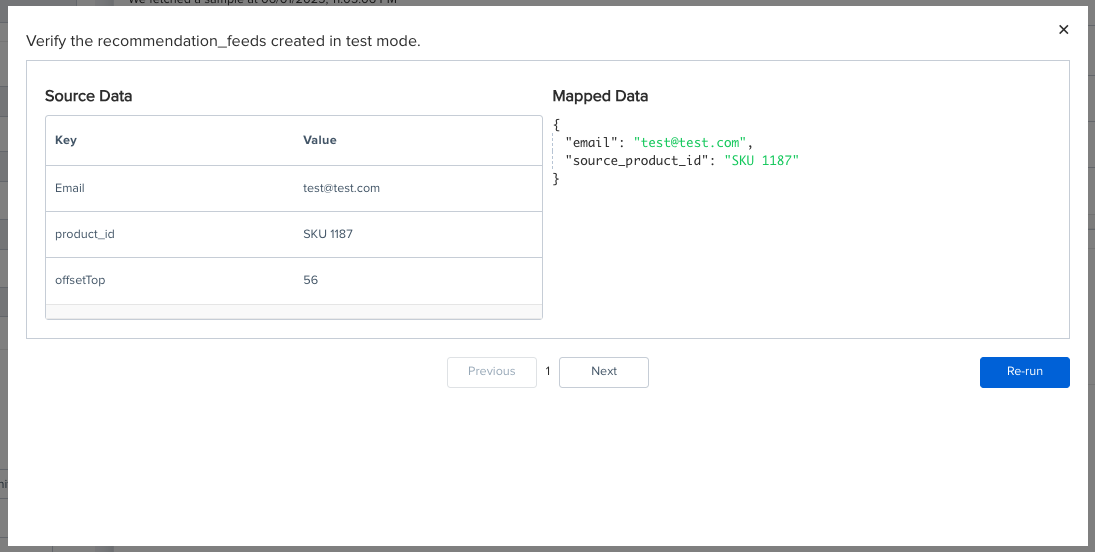Click the Key column header
The image size is (1095, 552).
pyautogui.click(x=66, y=140)
